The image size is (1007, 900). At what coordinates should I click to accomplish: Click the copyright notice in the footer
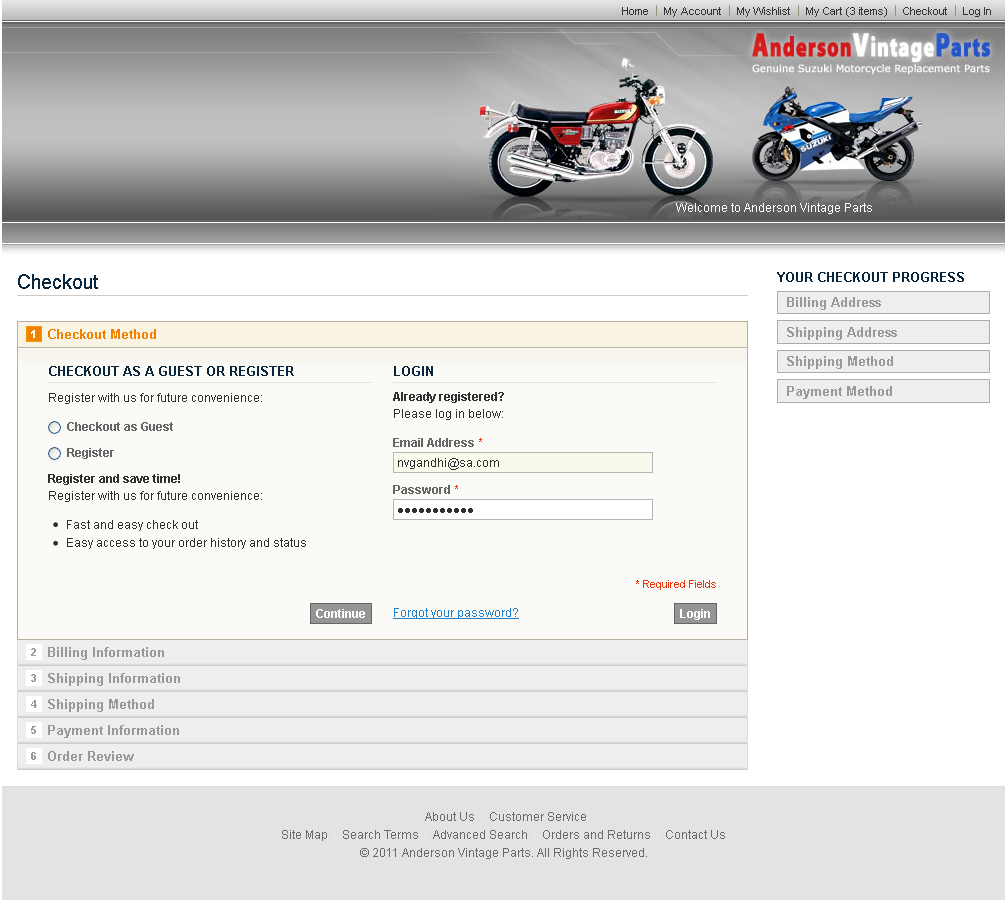click(x=503, y=852)
